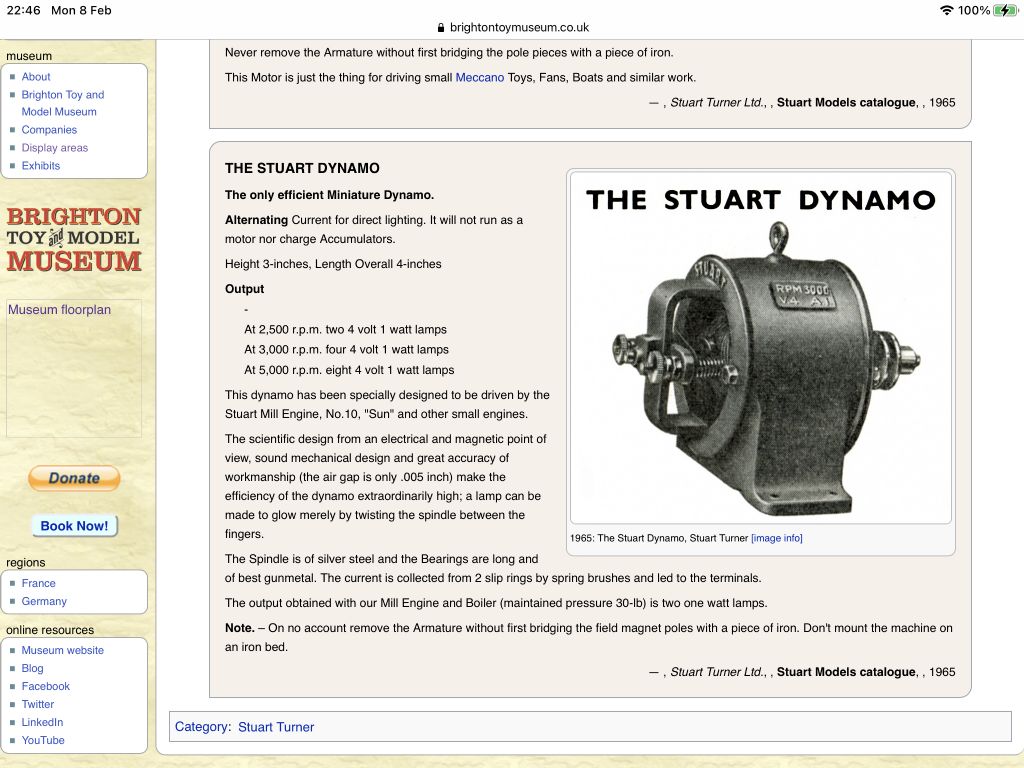Open Brighton Toy and Model Museum link
1024x768 pixels.
[x=63, y=103]
